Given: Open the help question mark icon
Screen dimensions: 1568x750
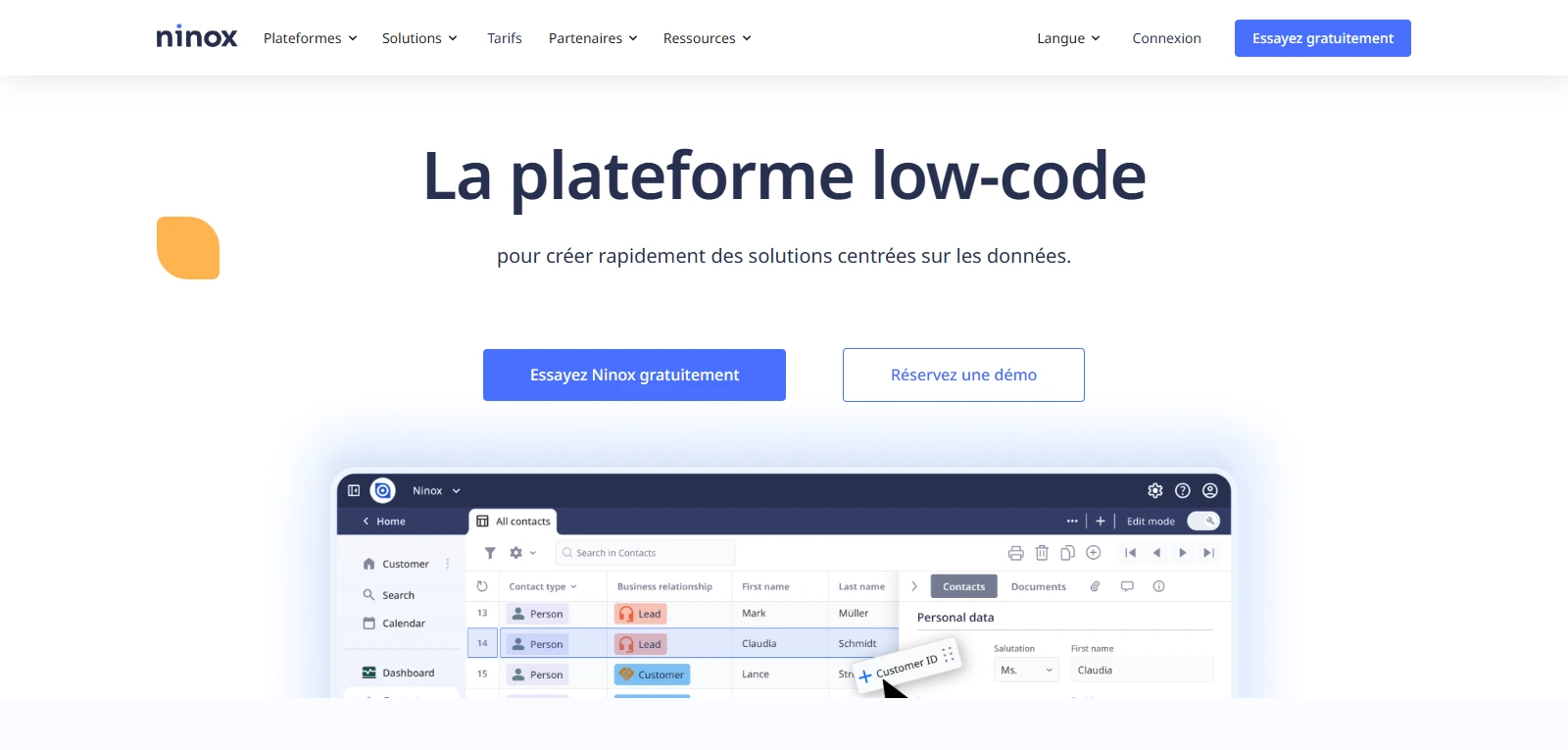Looking at the screenshot, I should (x=1183, y=490).
